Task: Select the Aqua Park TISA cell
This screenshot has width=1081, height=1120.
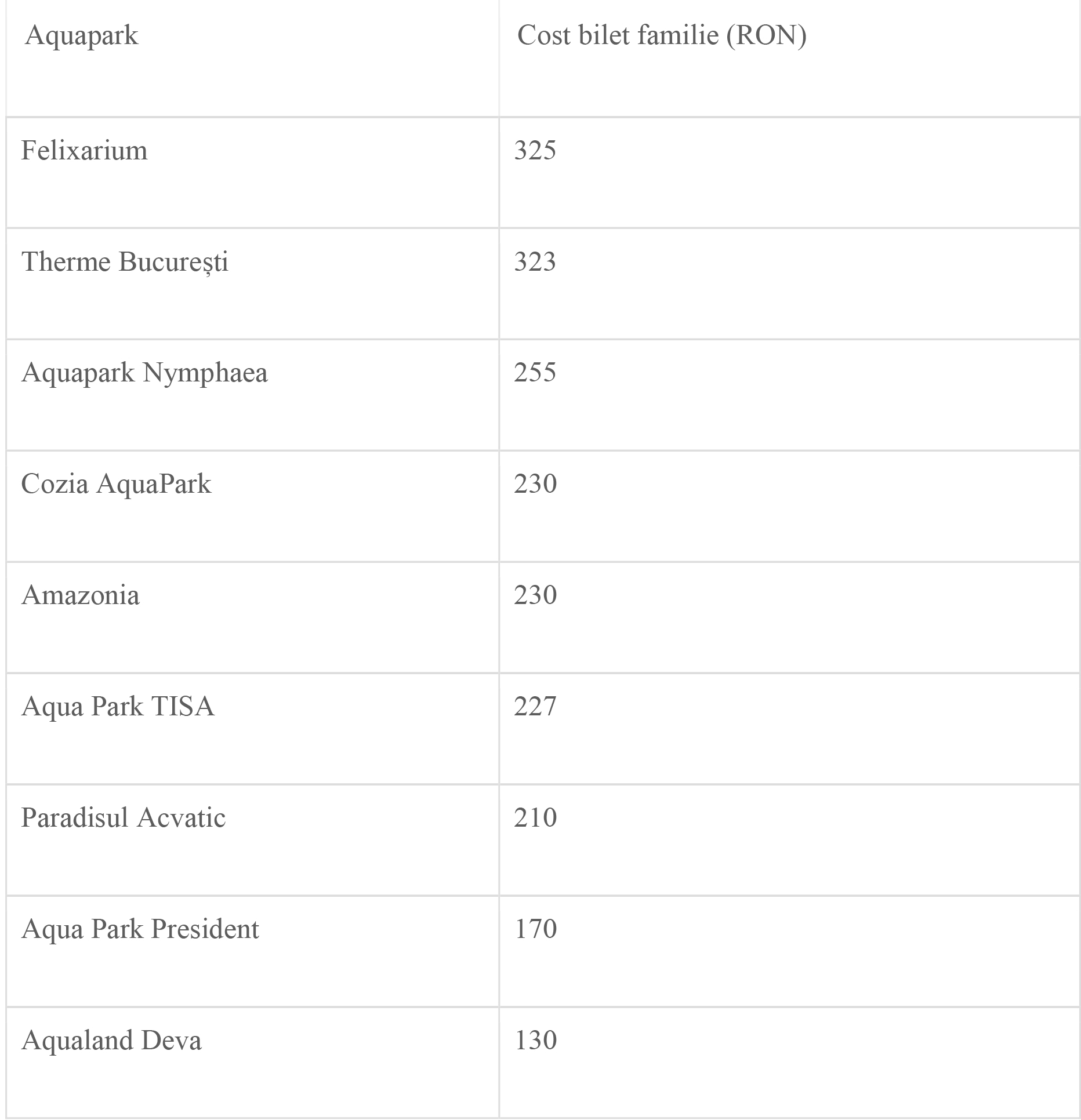Action: click(x=118, y=707)
